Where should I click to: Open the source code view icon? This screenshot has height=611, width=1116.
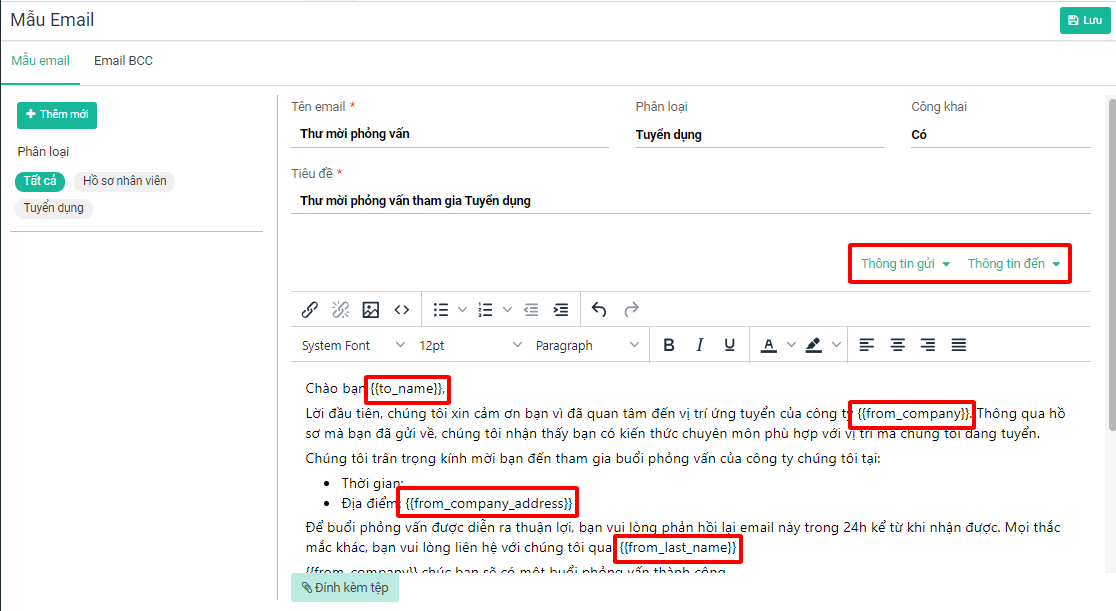(x=401, y=310)
